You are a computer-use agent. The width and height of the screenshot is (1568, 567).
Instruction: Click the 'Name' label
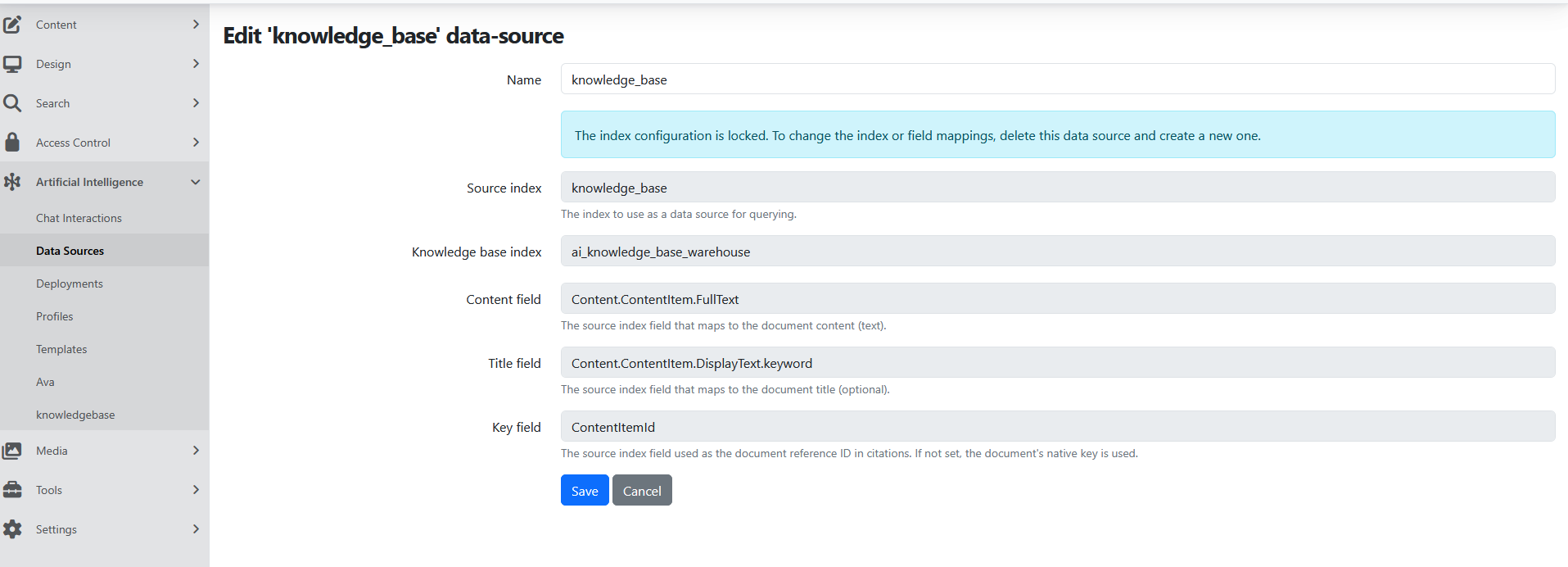[523, 79]
